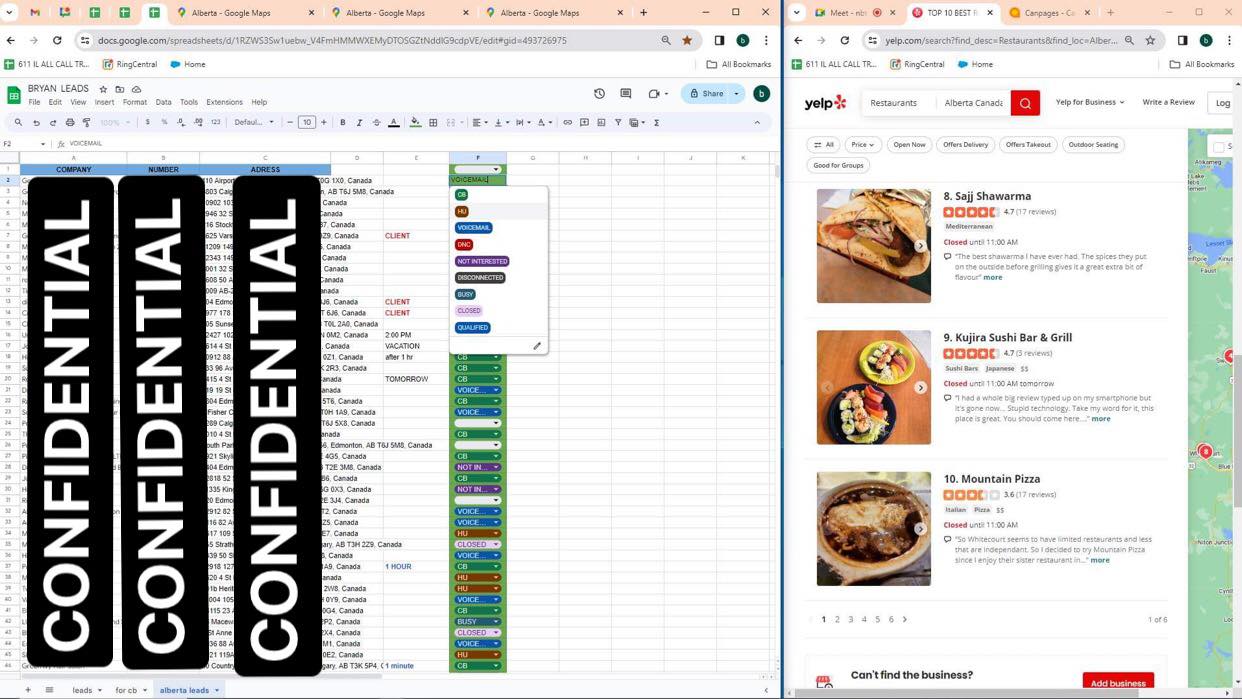
Task: Open horizontal align dropdown
Action: pos(480,122)
